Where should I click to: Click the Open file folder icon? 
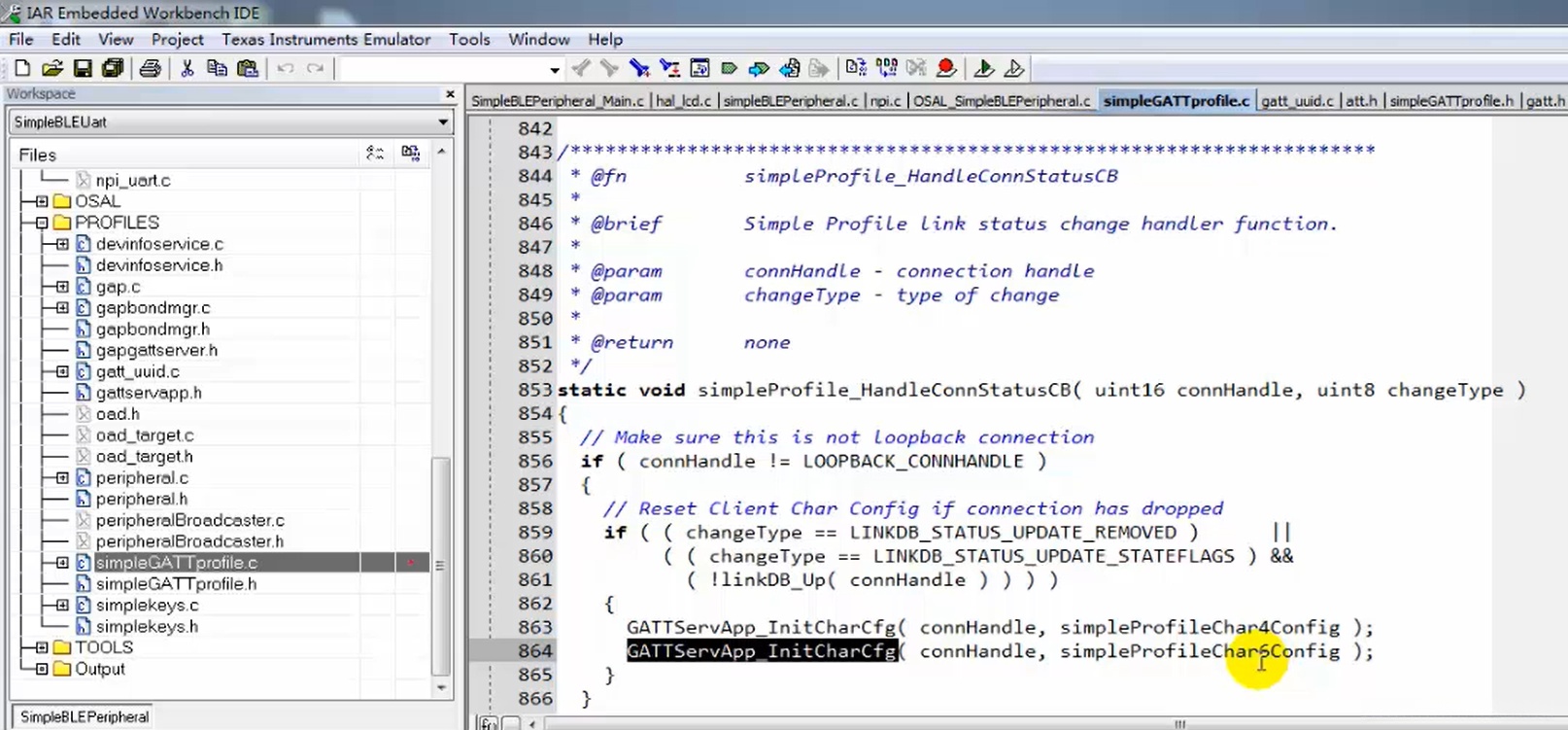tap(52, 68)
